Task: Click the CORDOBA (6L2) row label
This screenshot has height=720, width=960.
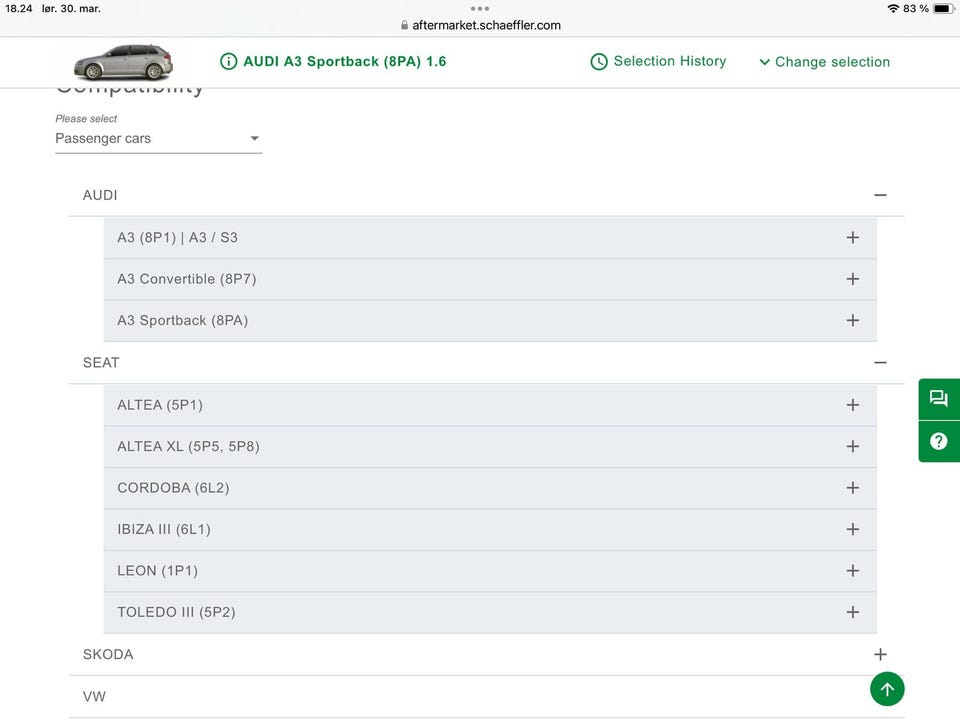Action: click(173, 488)
